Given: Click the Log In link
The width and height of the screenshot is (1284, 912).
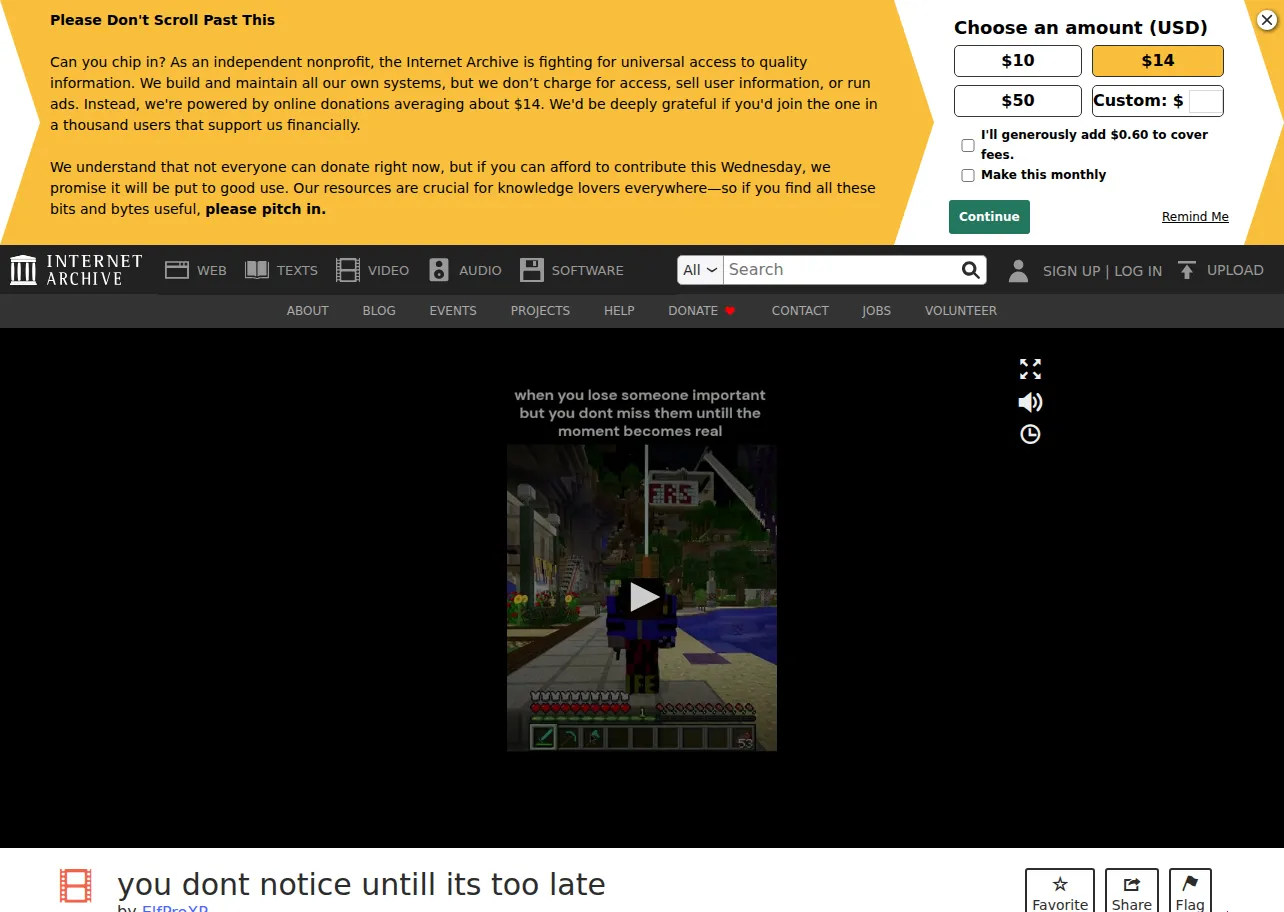Looking at the screenshot, I should pyautogui.click(x=1138, y=271).
